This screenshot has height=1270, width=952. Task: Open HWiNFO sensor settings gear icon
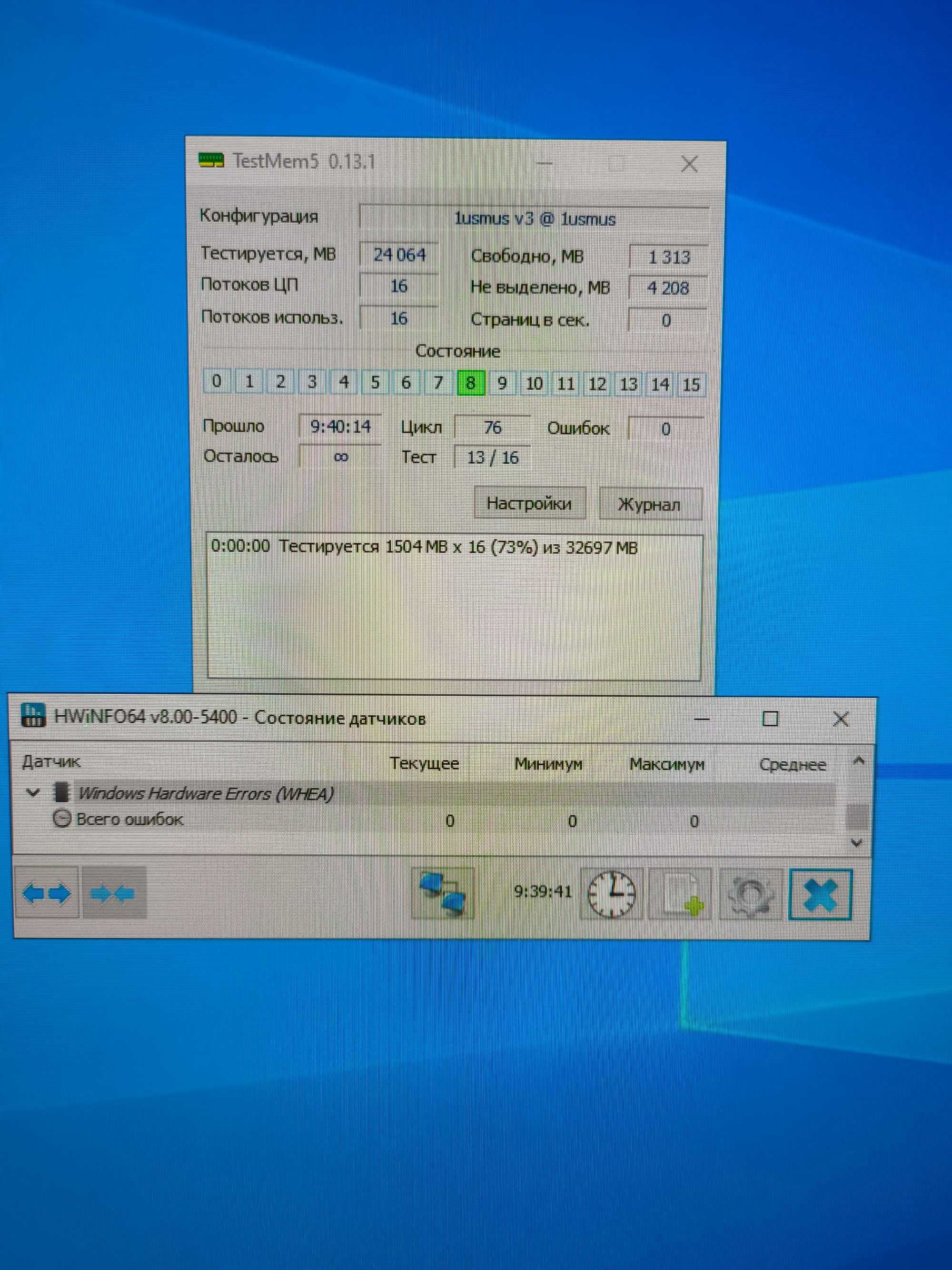tap(751, 894)
